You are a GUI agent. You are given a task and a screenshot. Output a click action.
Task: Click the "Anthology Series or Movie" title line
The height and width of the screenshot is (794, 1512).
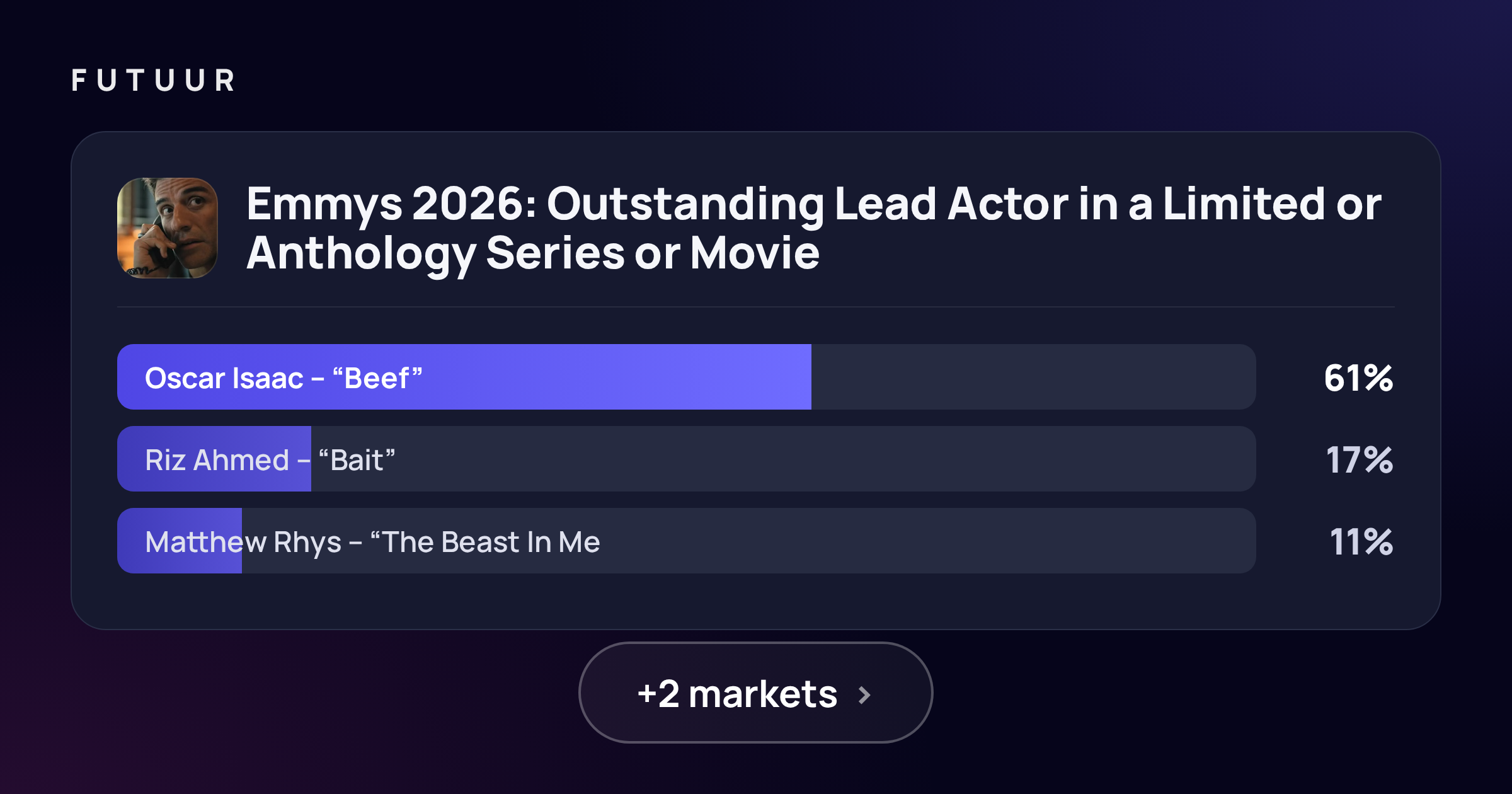(533, 254)
